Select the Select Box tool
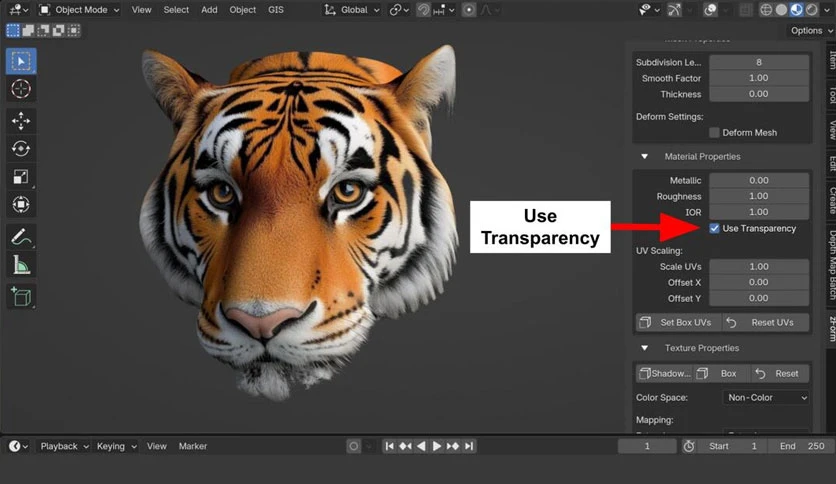 click(21, 61)
